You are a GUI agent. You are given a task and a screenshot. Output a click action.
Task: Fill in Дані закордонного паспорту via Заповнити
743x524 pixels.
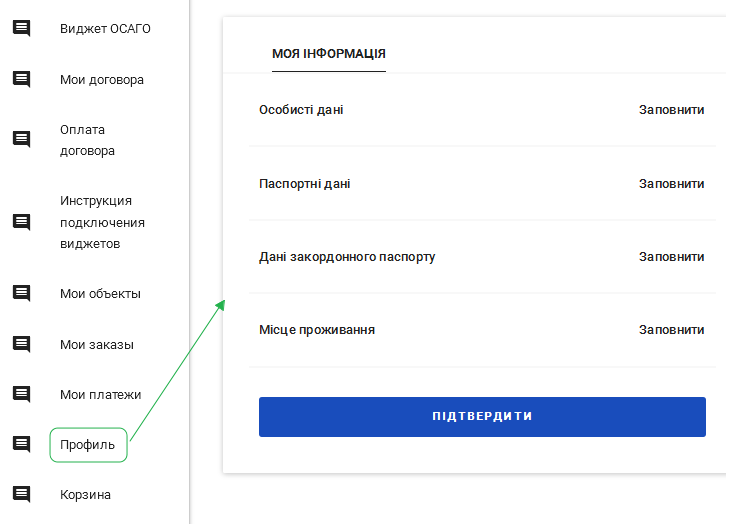tap(671, 257)
